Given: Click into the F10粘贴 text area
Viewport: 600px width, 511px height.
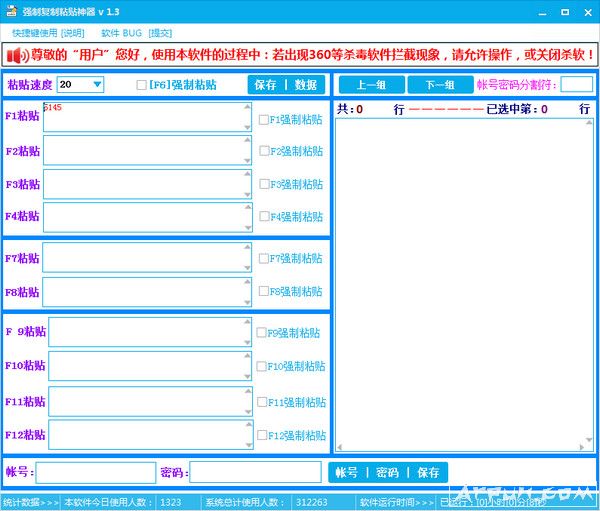Looking at the screenshot, I should point(149,366).
